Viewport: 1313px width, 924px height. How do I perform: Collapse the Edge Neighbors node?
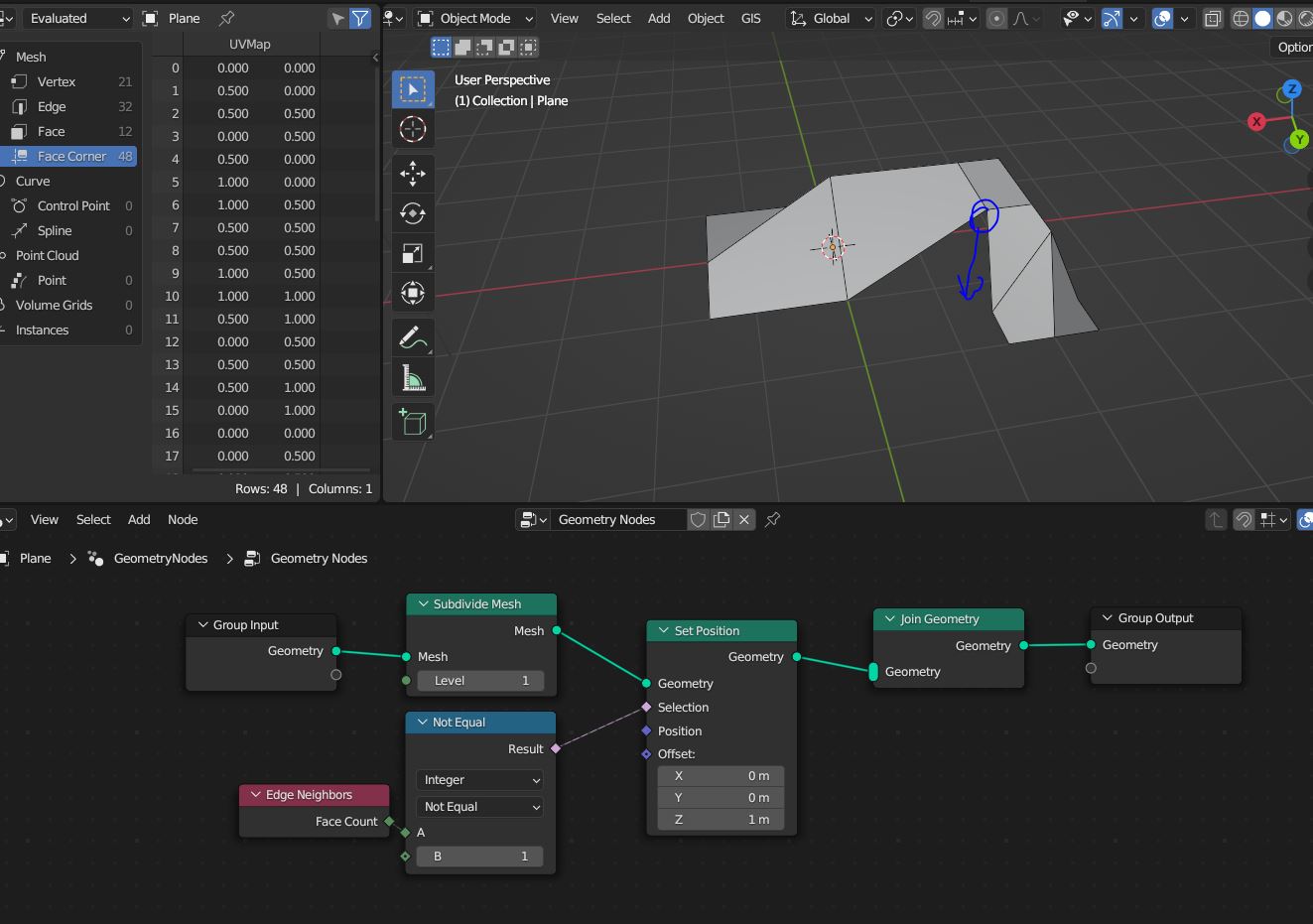coord(256,794)
